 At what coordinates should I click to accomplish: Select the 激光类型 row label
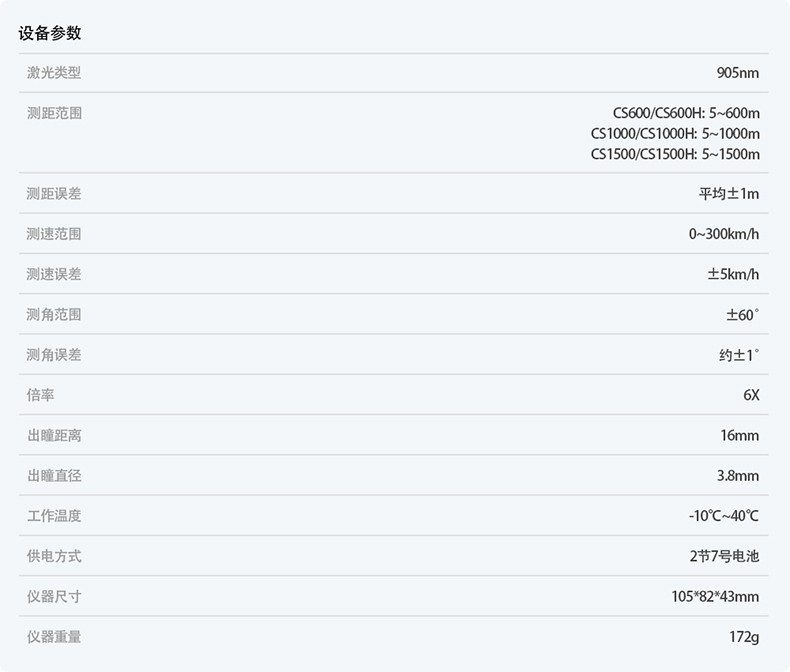point(54,73)
